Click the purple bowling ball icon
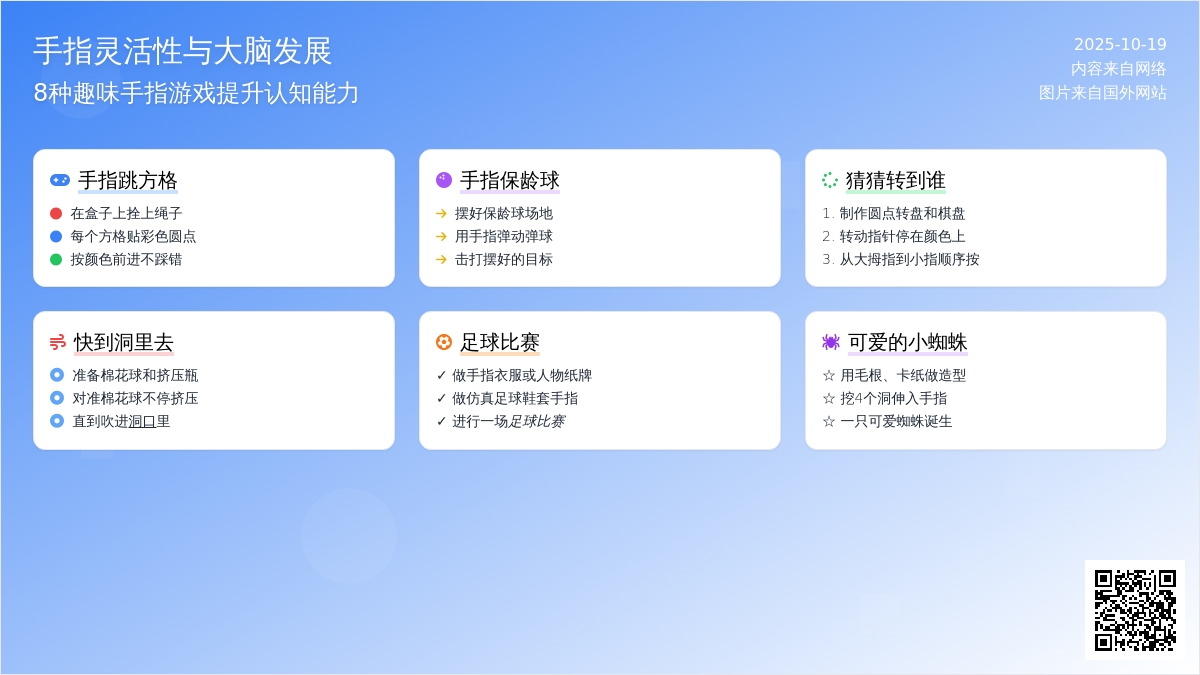The width and height of the screenshot is (1200, 675). click(444, 180)
